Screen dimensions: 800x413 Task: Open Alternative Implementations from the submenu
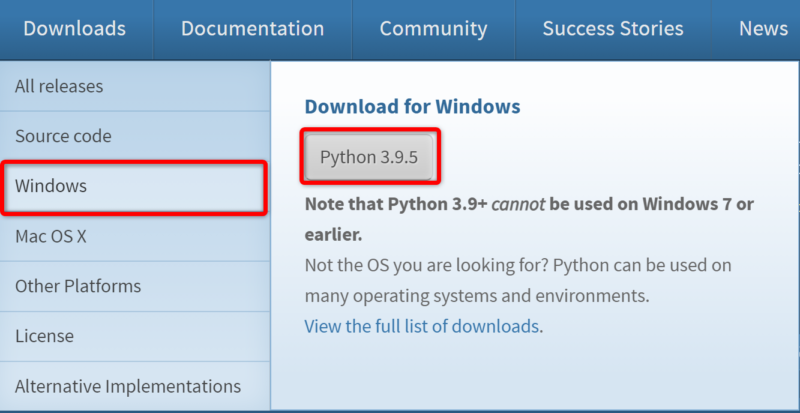coord(128,386)
